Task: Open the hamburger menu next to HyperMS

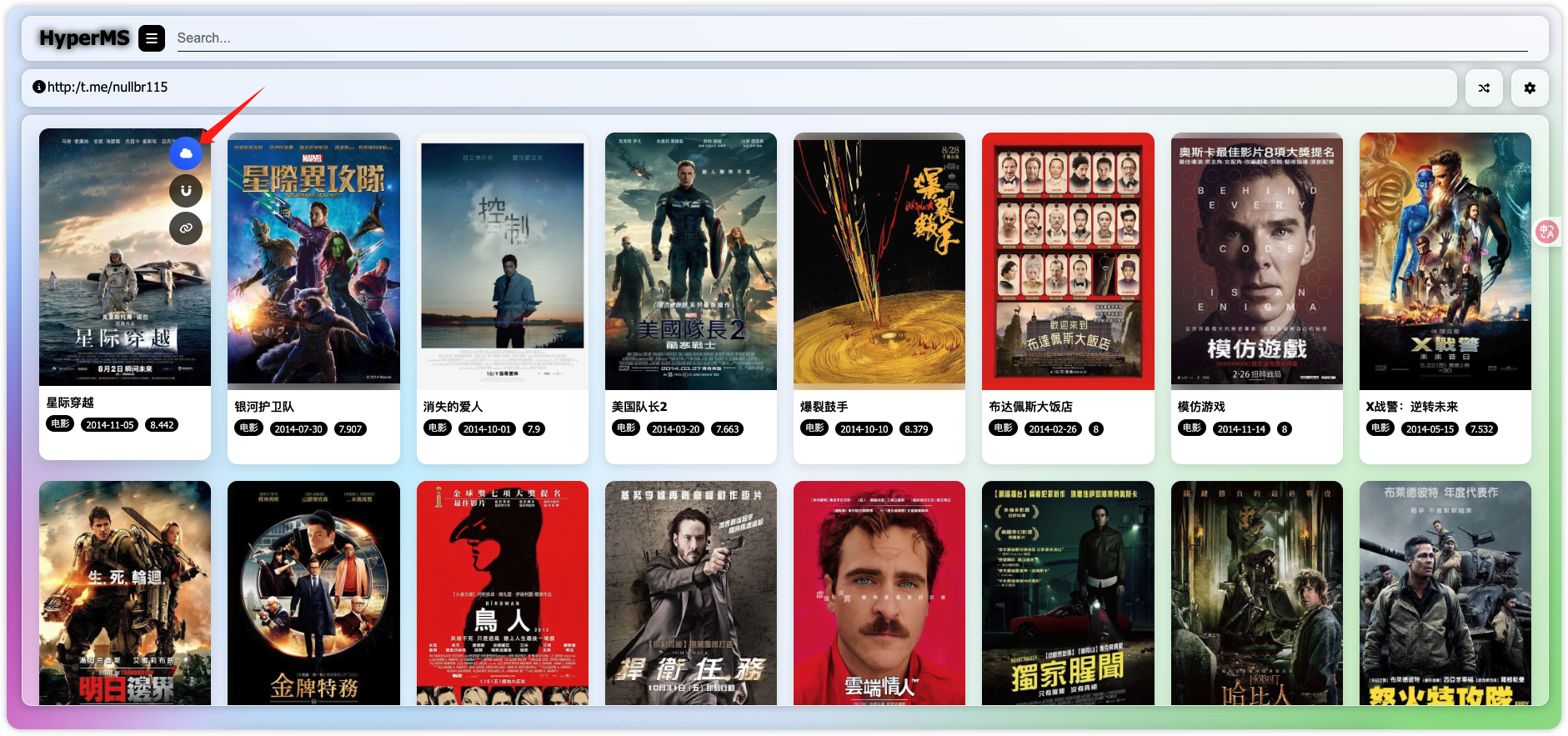Action: tap(151, 38)
